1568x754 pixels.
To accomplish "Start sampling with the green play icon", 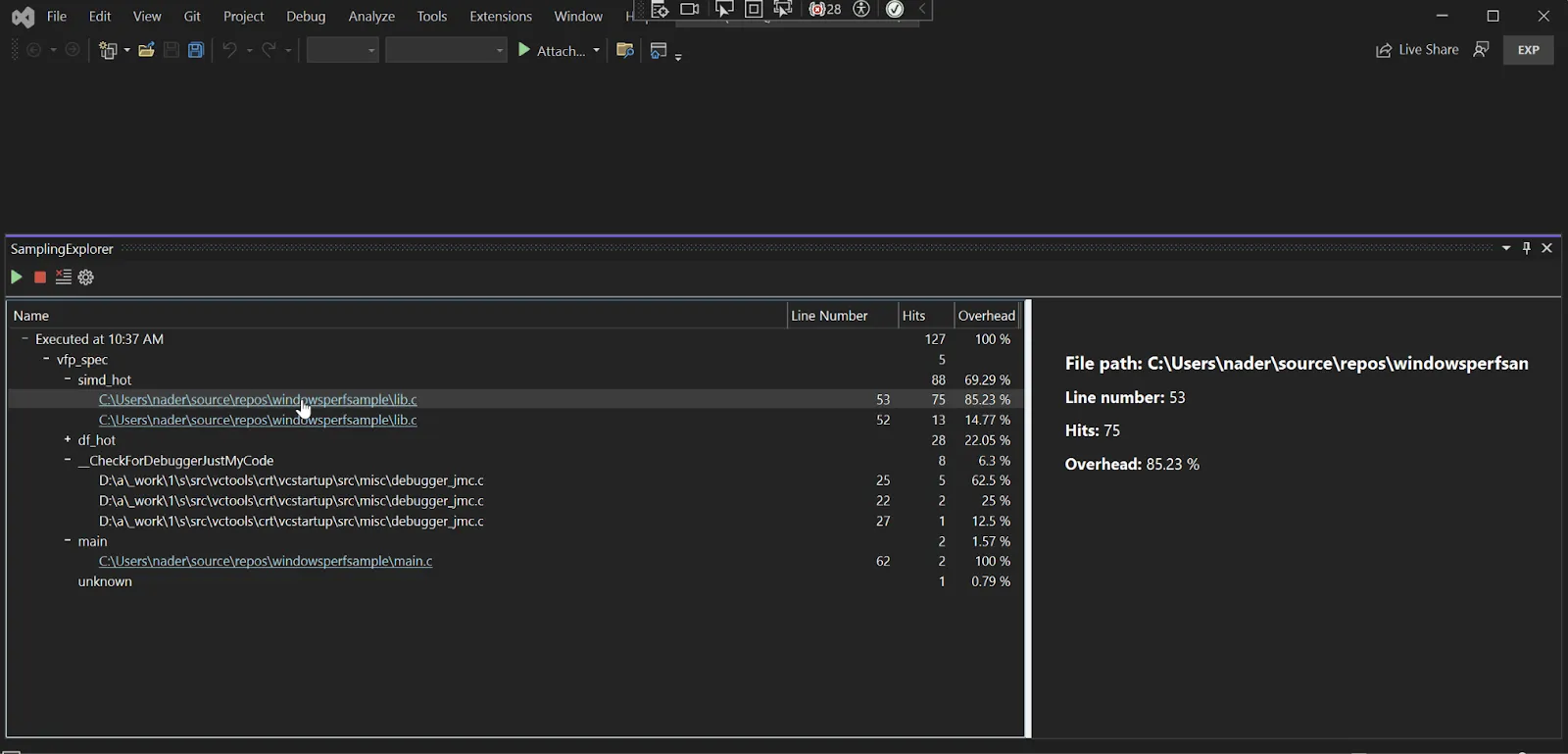I will click(16, 277).
